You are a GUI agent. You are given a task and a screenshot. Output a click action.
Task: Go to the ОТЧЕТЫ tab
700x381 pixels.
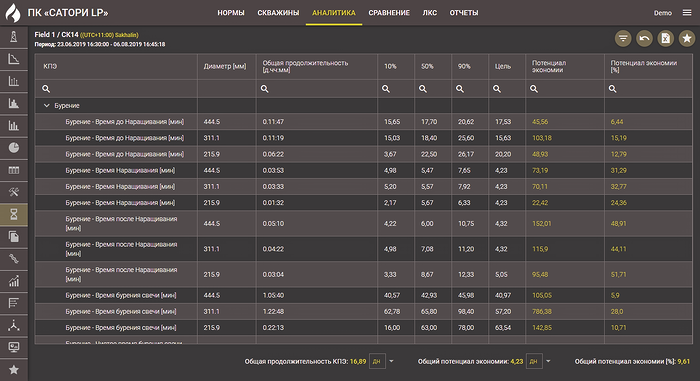point(464,13)
